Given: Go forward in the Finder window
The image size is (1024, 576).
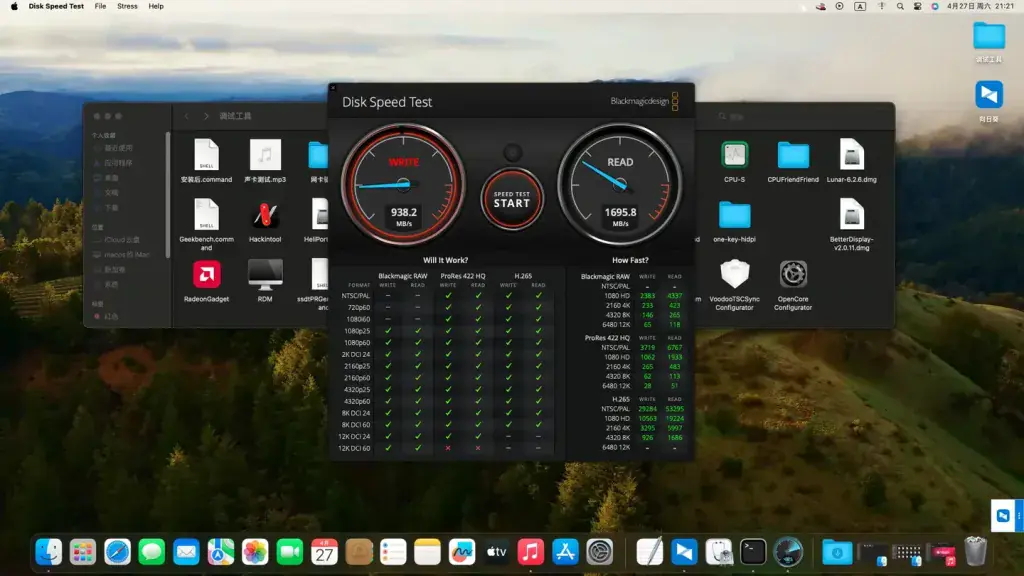Looking at the screenshot, I should pyautogui.click(x=206, y=116).
